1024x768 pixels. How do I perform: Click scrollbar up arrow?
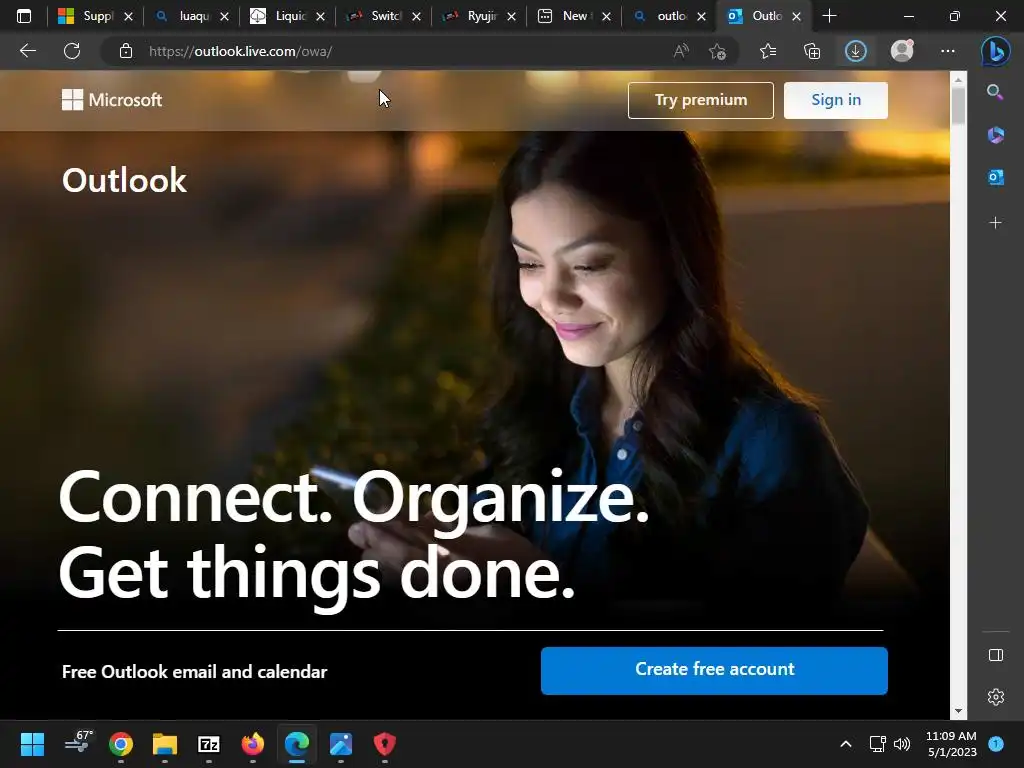[x=958, y=80]
